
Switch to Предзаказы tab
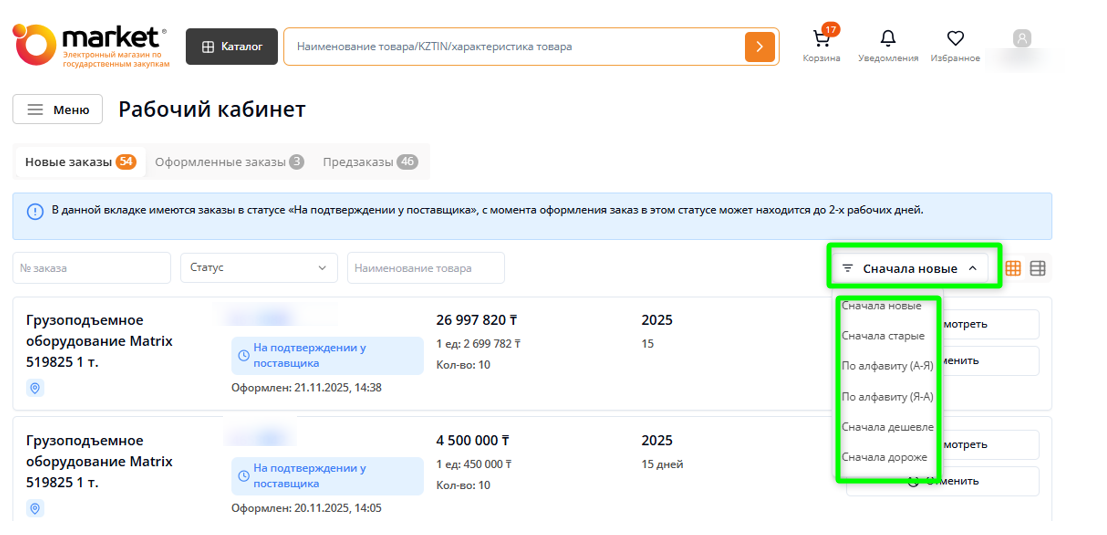point(369,162)
